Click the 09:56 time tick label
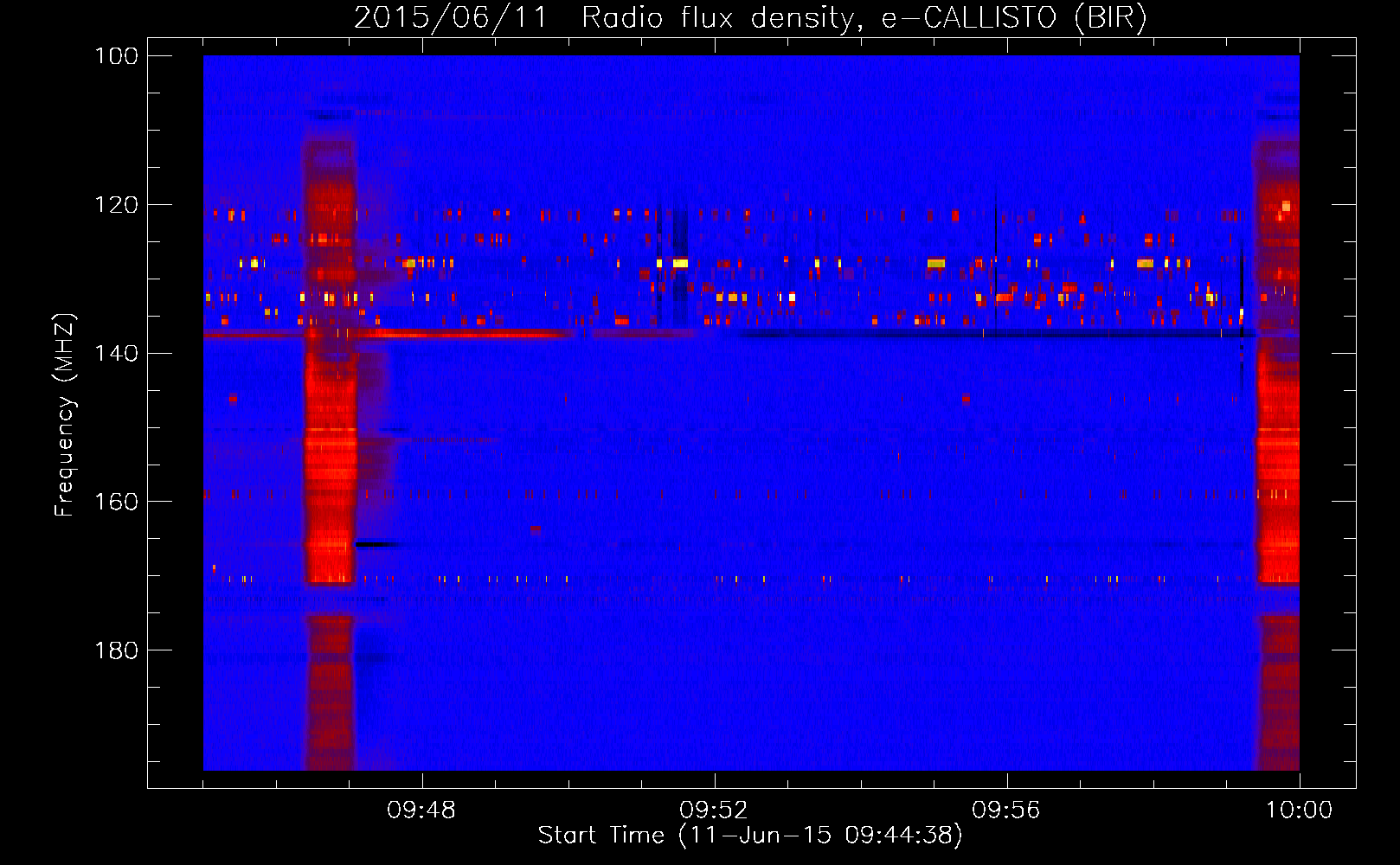This screenshot has height=865, width=1400. click(x=1006, y=811)
